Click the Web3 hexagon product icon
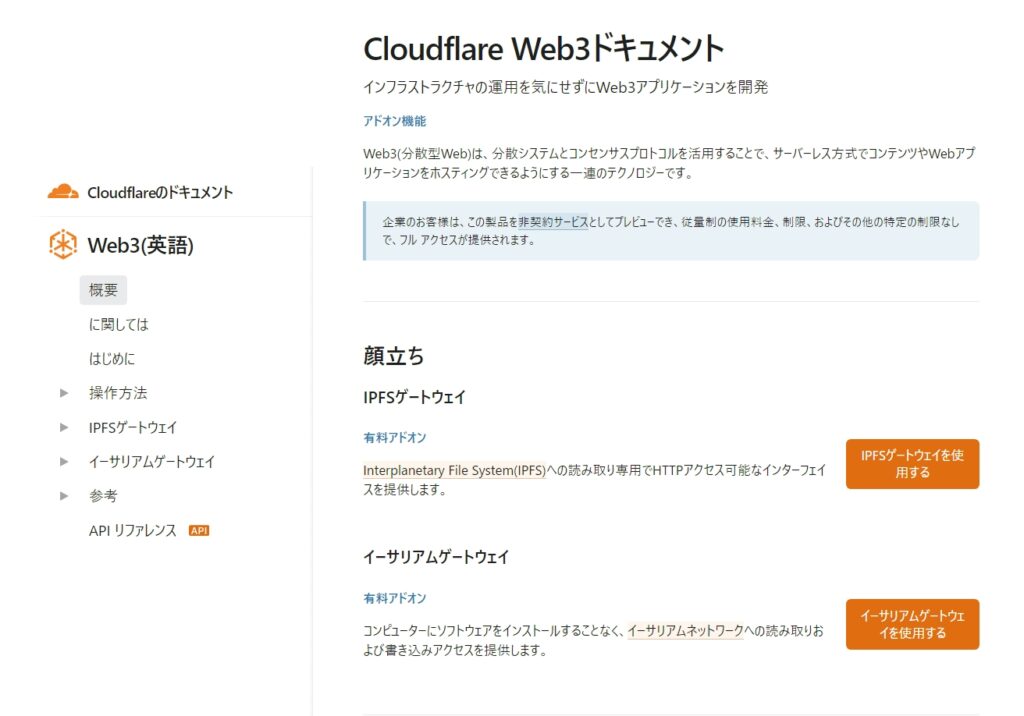The image size is (1024, 716). 63,245
